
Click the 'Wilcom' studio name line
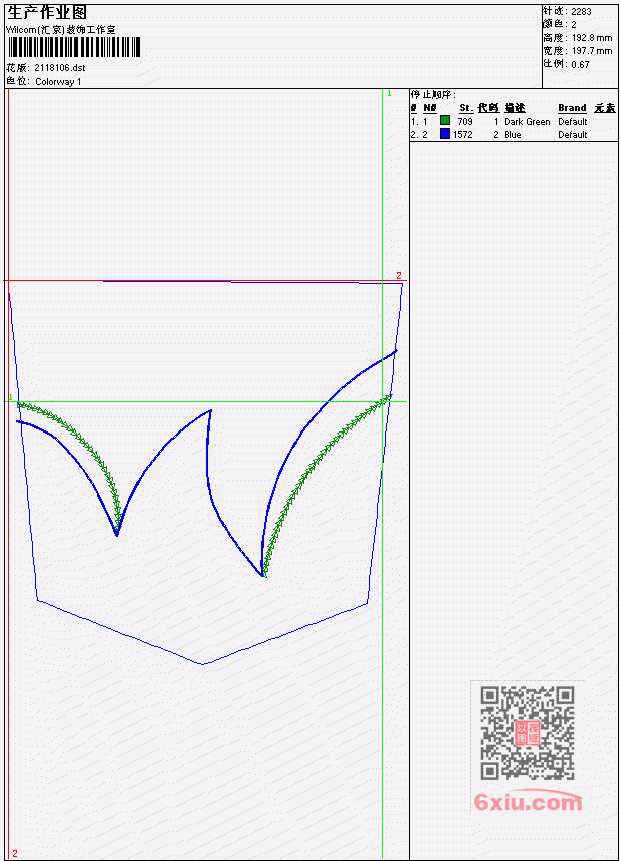(60, 30)
